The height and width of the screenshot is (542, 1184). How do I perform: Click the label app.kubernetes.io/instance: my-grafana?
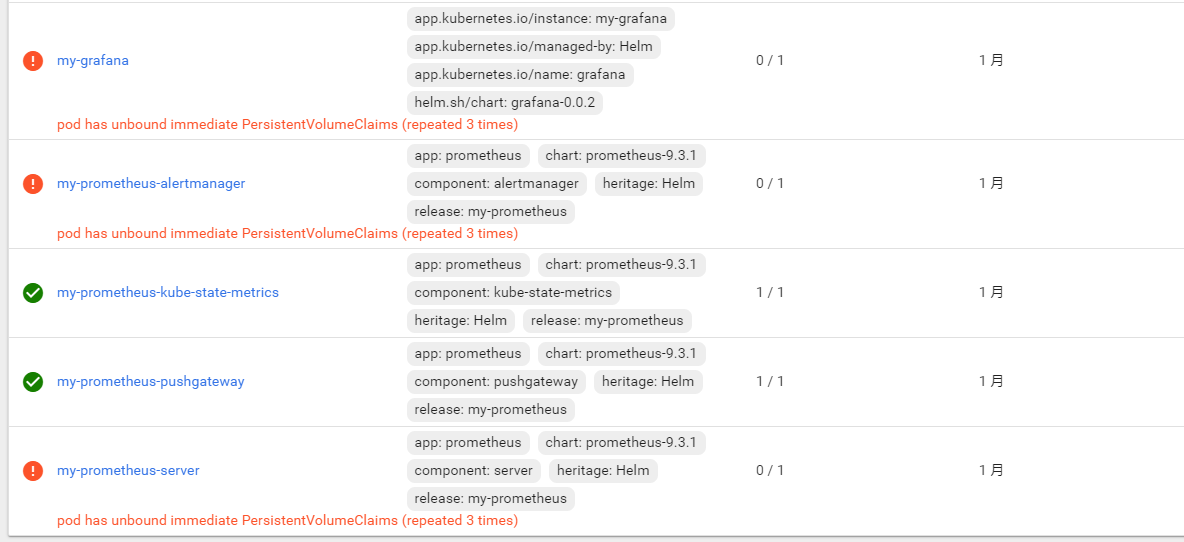[x=541, y=19]
